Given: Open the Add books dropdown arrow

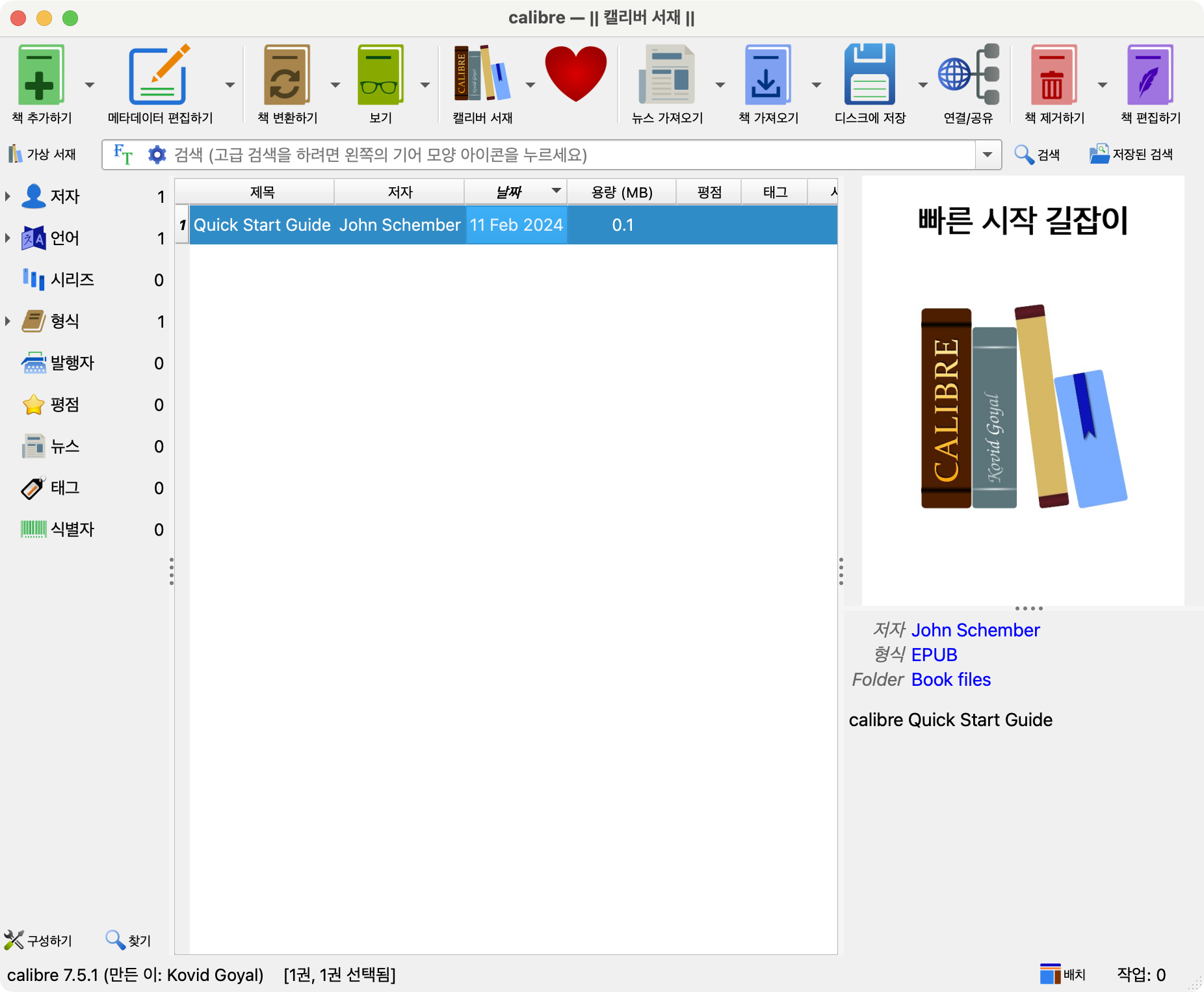Looking at the screenshot, I should click(x=90, y=85).
